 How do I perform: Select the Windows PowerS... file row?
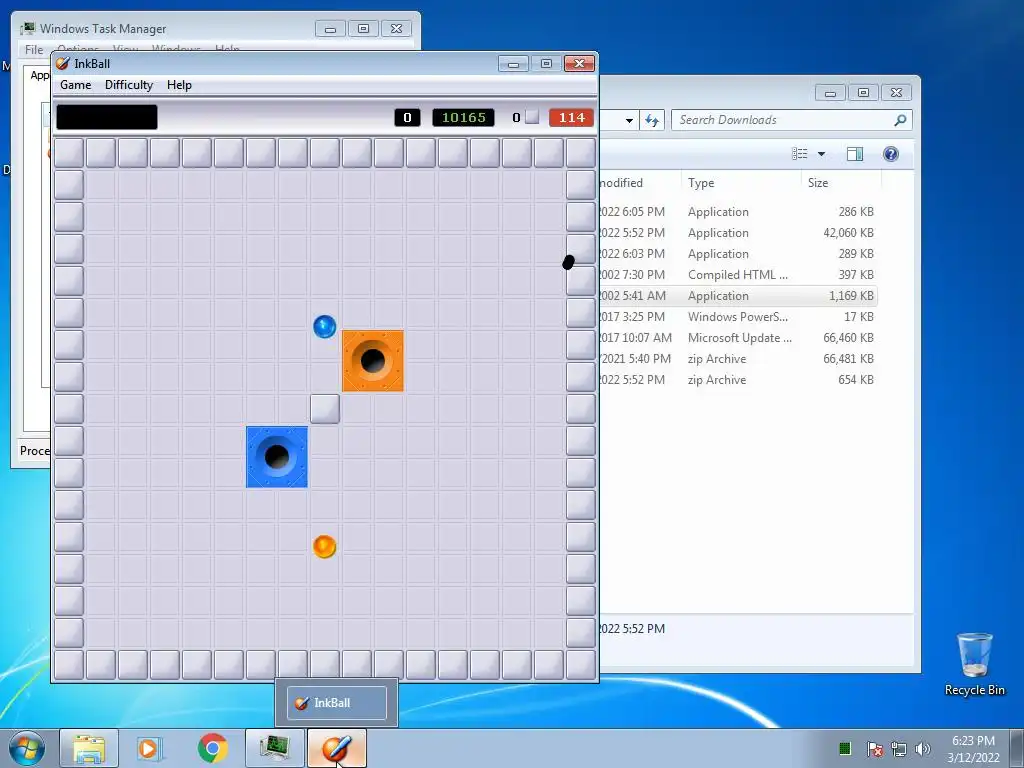coord(737,317)
